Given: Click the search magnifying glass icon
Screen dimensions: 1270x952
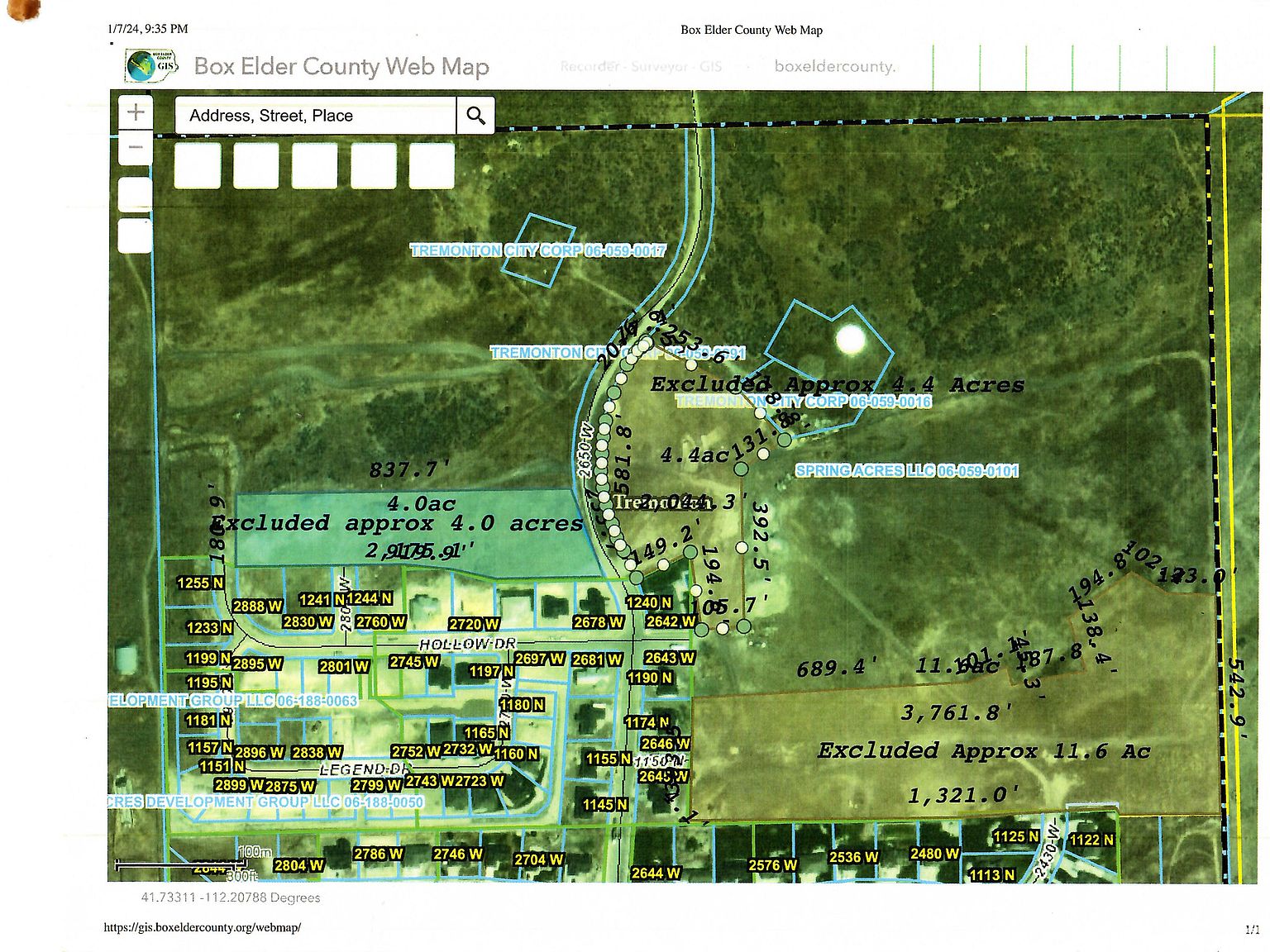Looking at the screenshot, I should pyautogui.click(x=475, y=116).
